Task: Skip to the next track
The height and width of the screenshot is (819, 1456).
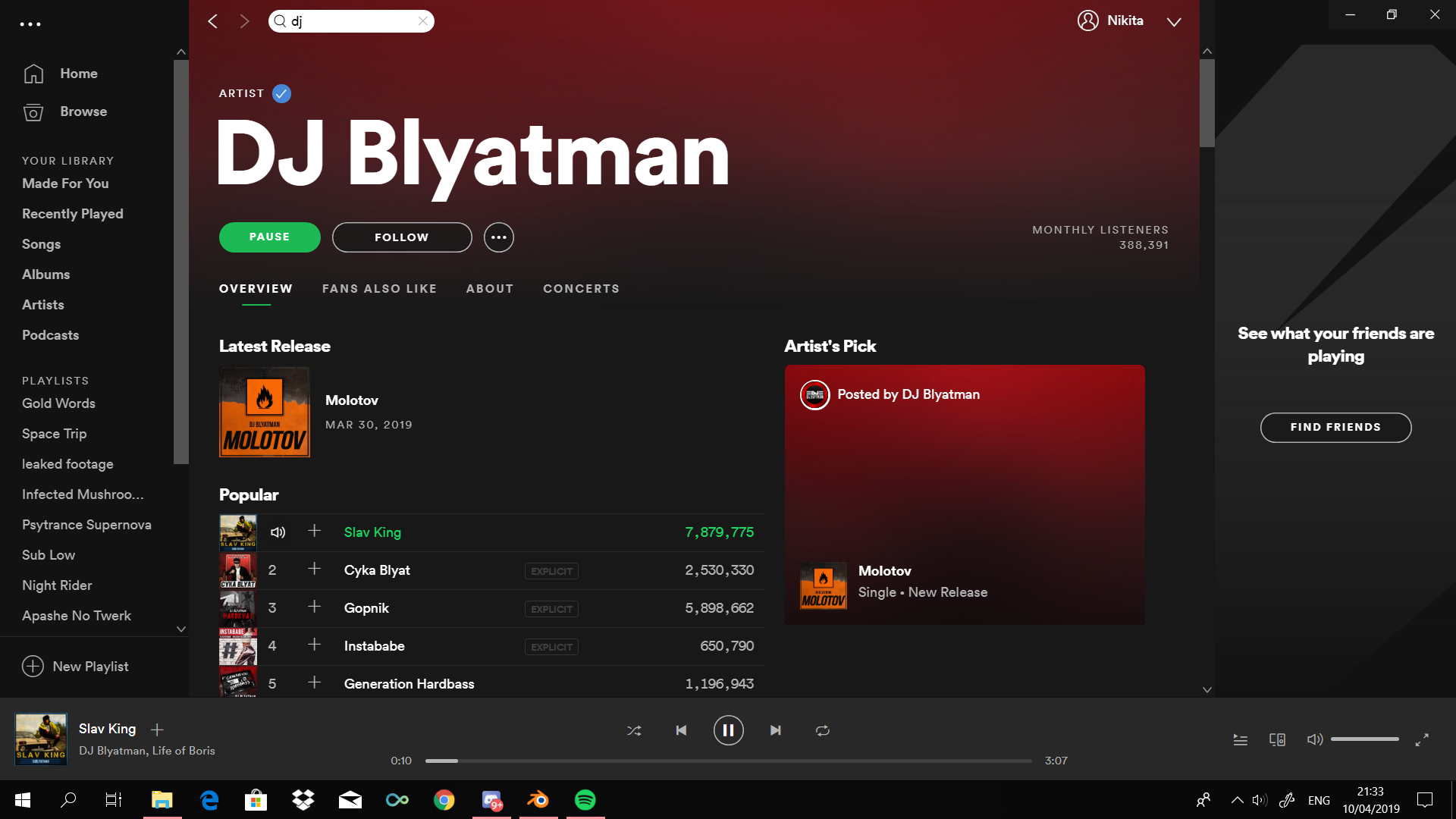Action: coord(775,730)
